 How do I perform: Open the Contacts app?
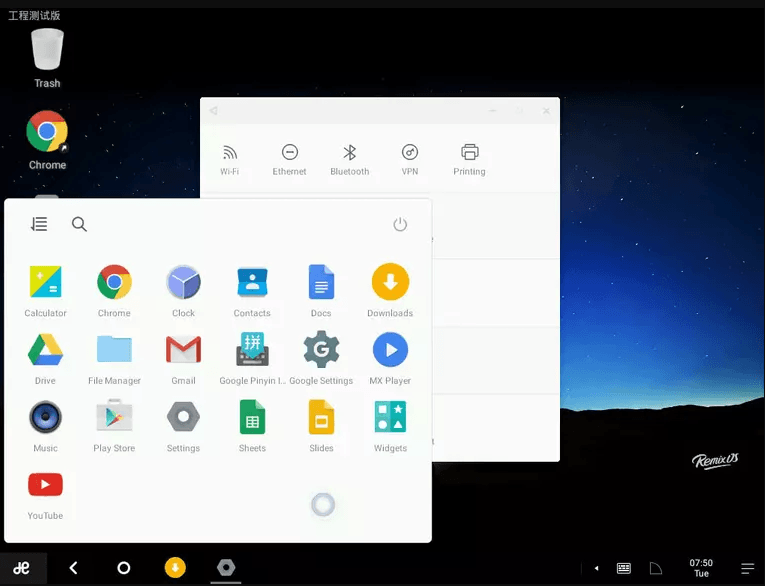252,290
